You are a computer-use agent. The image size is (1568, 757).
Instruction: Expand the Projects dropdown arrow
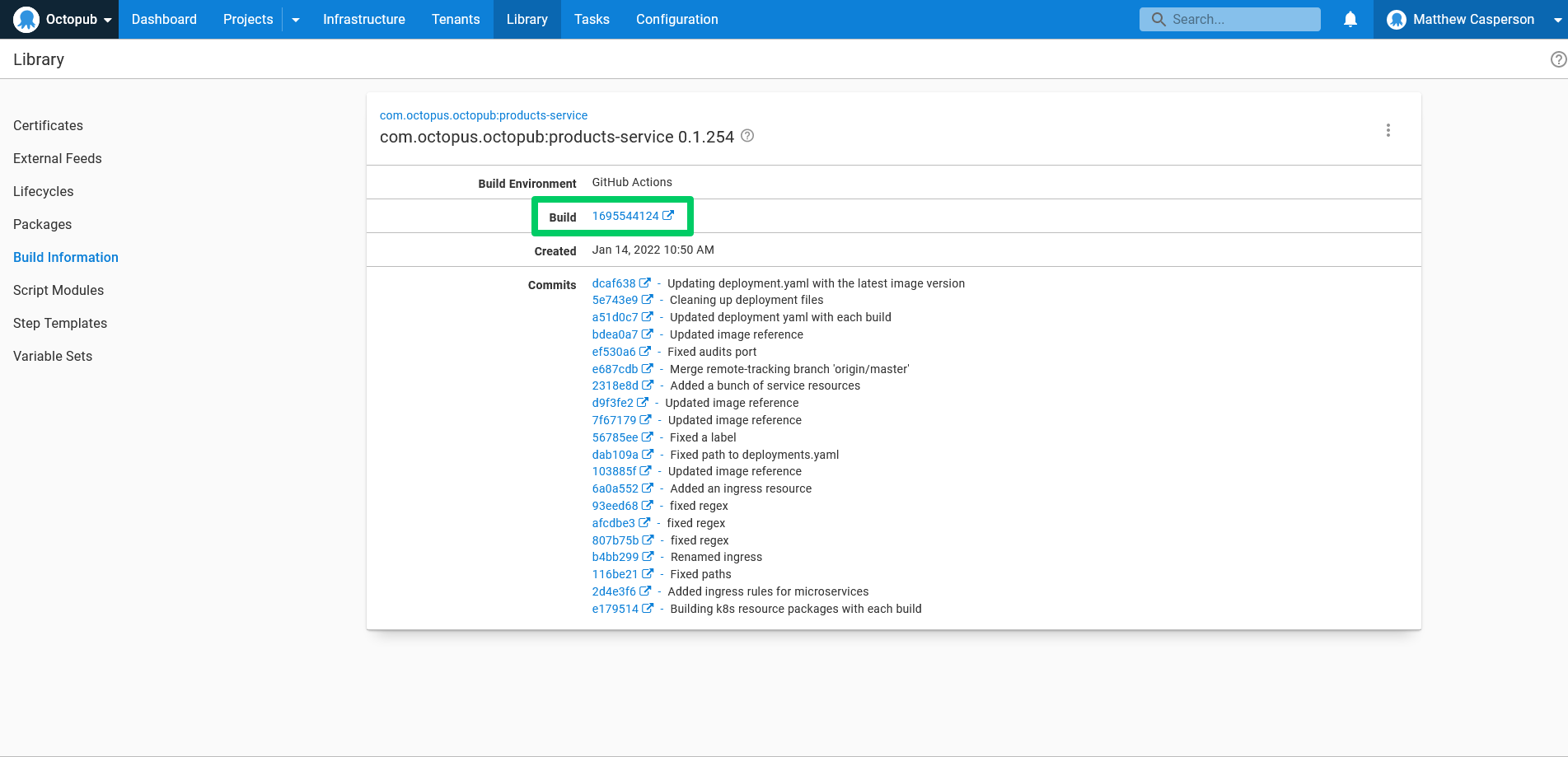(x=296, y=20)
